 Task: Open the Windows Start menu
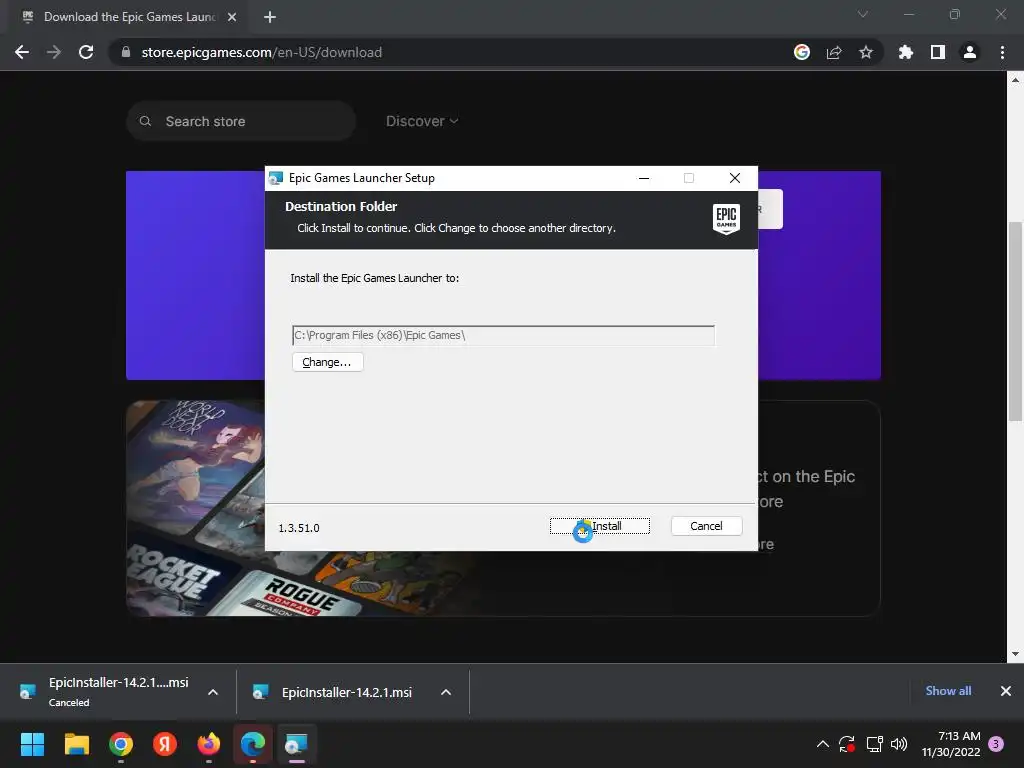(x=32, y=744)
